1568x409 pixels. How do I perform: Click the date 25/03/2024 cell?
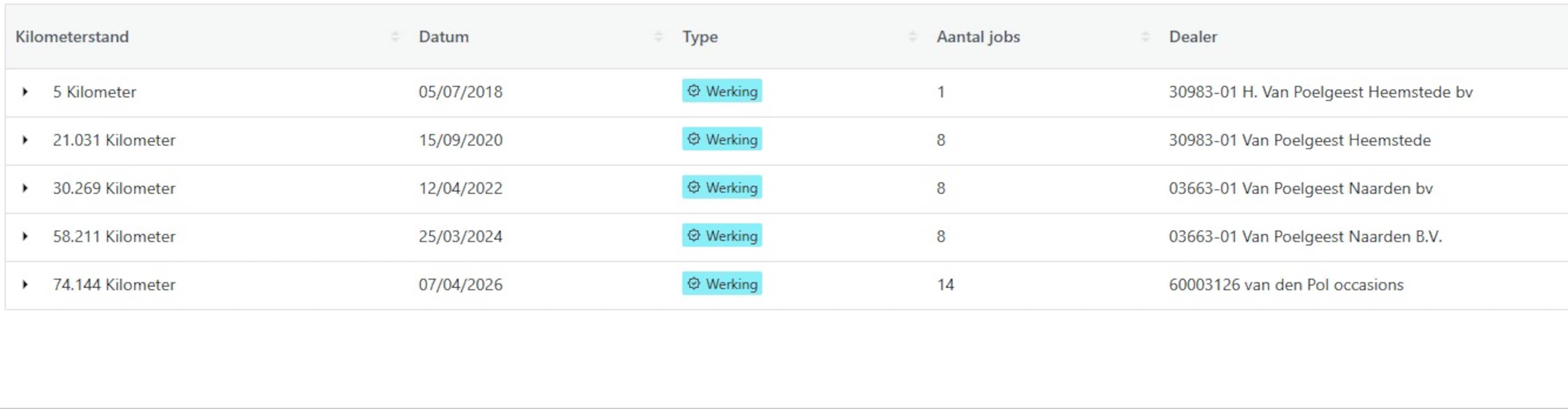coord(460,236)
